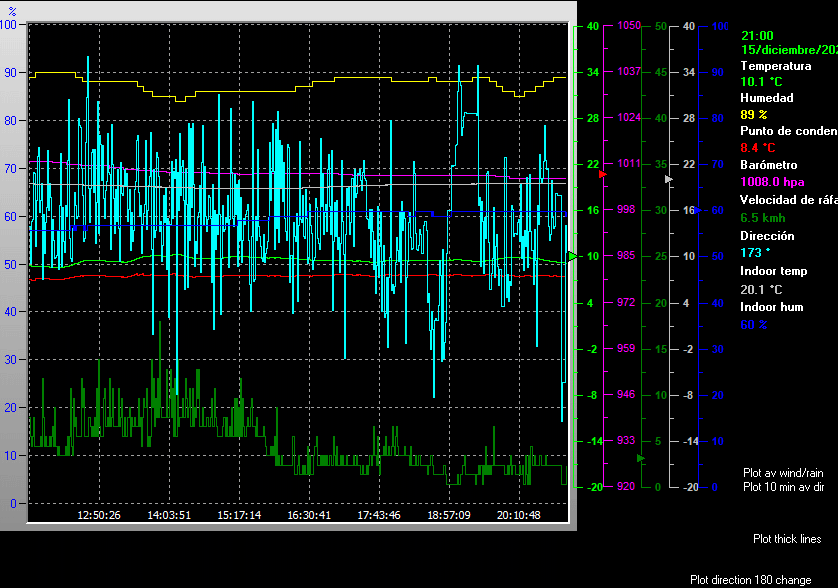Select the Temperatura label in the legend
This screenshot has width=838, height=588.
pos(775,66)
